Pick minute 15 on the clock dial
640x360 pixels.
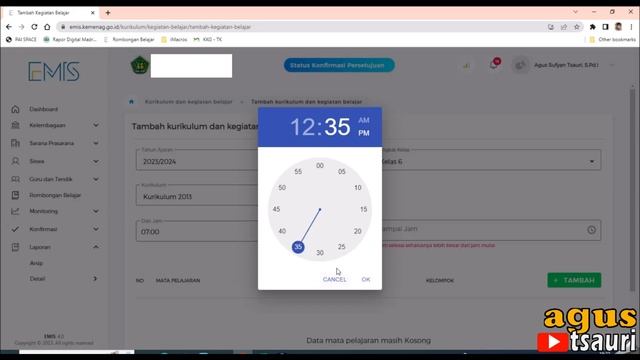(x=364, y=209)
